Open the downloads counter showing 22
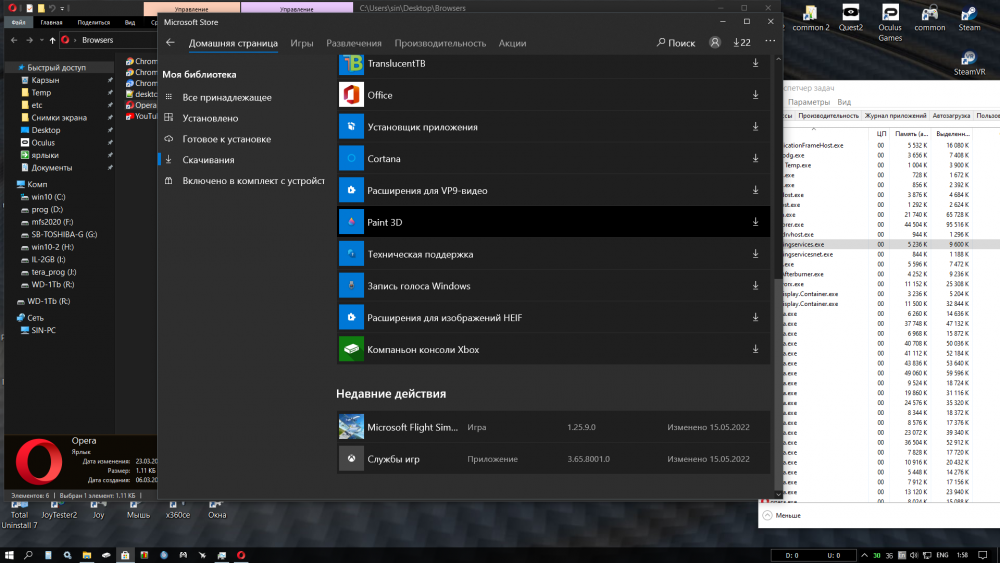 [741, 43]
